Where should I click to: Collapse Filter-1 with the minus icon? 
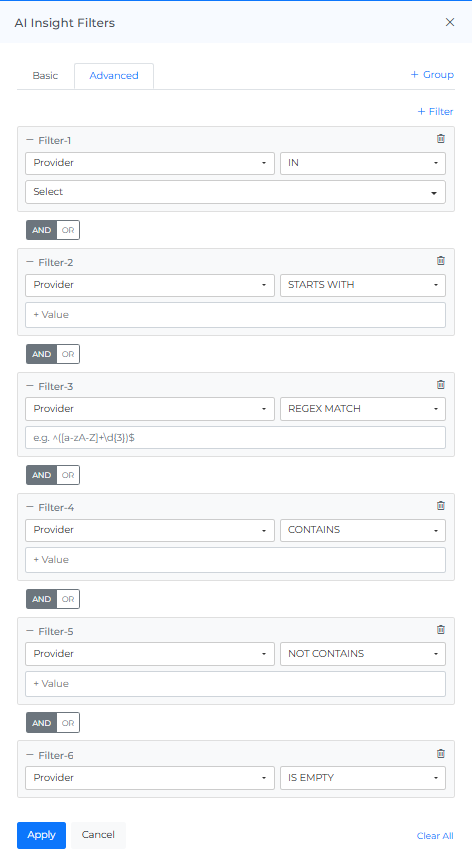30,140
